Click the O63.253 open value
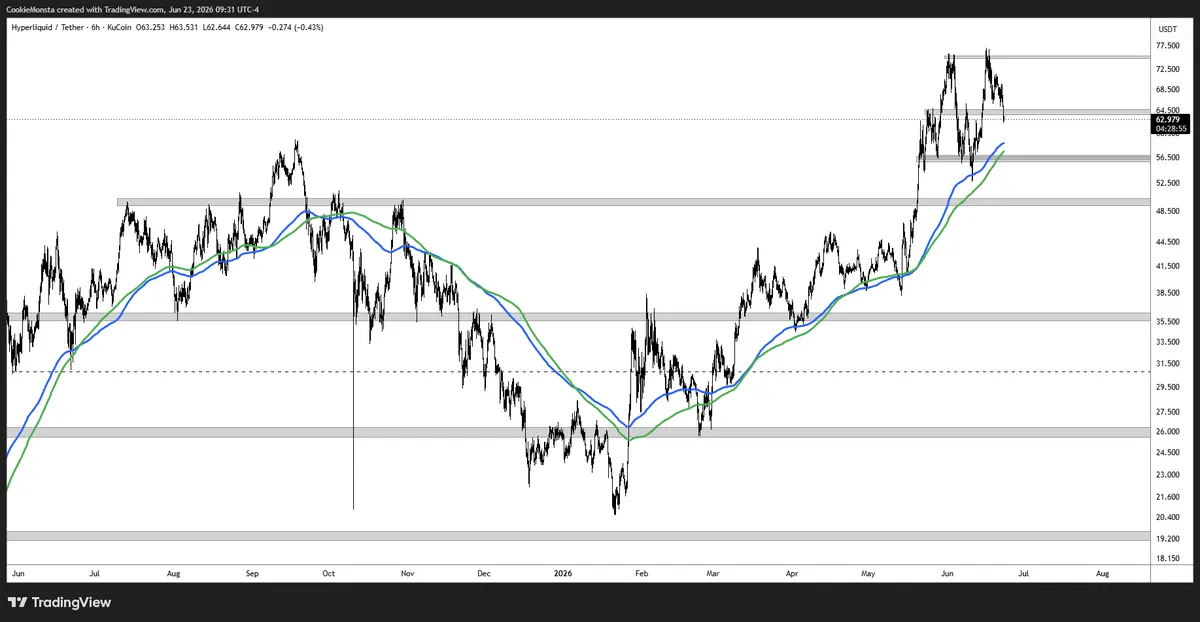The width and height of the screenshot is (1200, 622). (150, 27)
